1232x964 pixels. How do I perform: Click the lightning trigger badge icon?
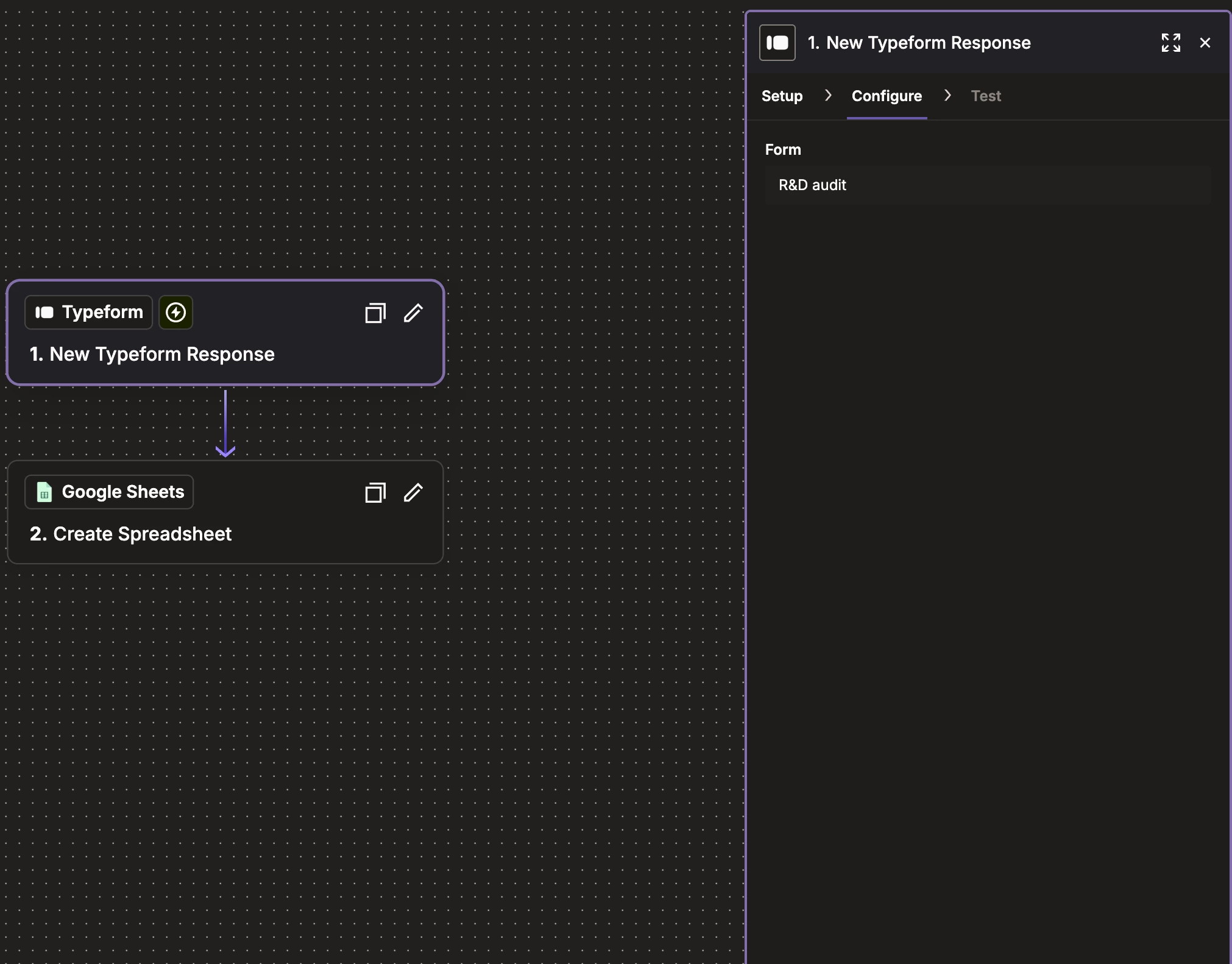click(x=175, y=313)
